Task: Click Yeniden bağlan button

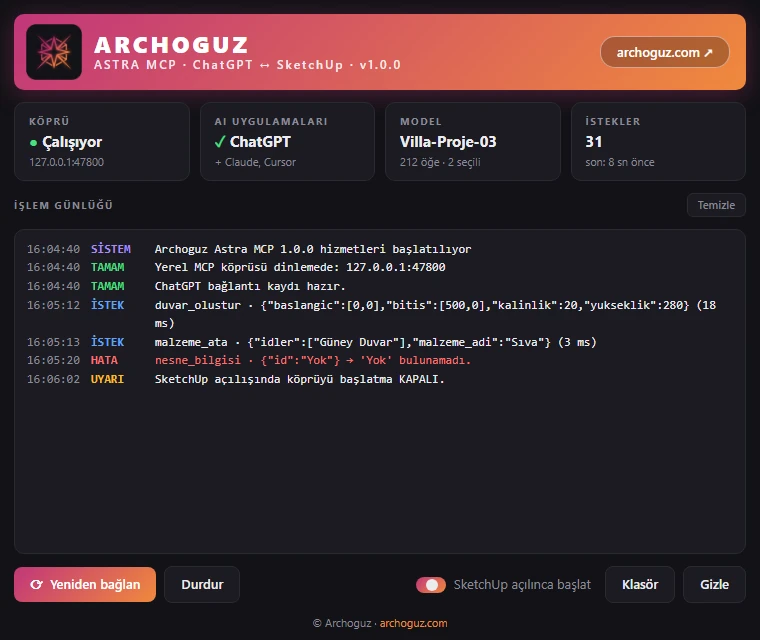Action: pos(85,585)
